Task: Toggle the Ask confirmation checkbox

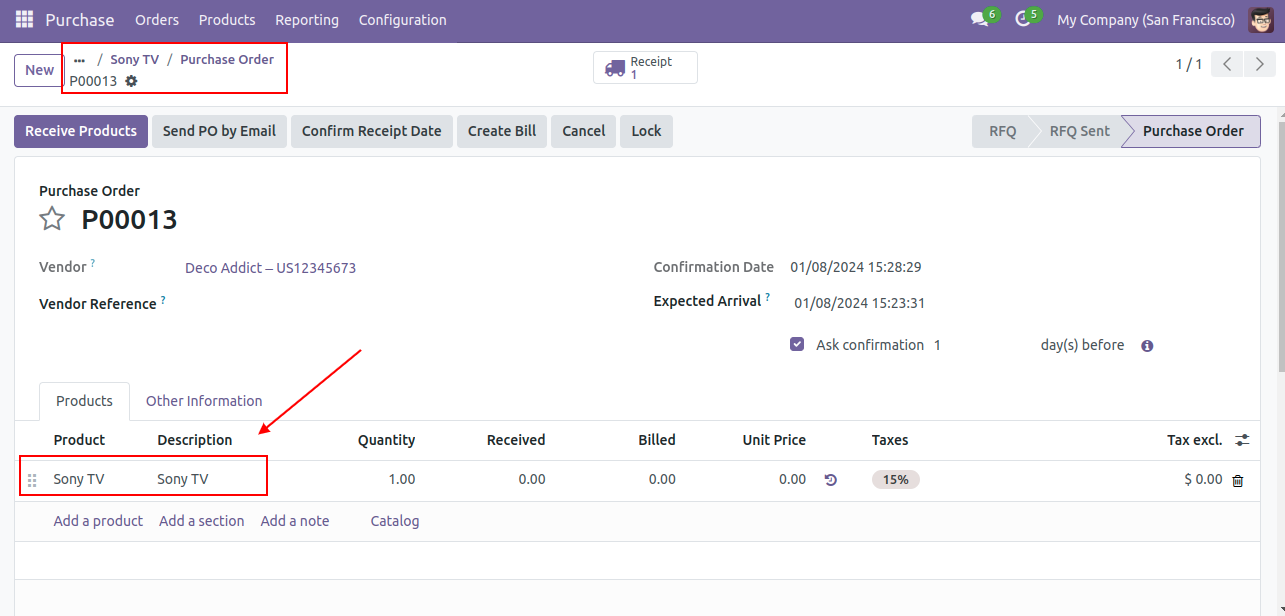Action: point(797,345)
